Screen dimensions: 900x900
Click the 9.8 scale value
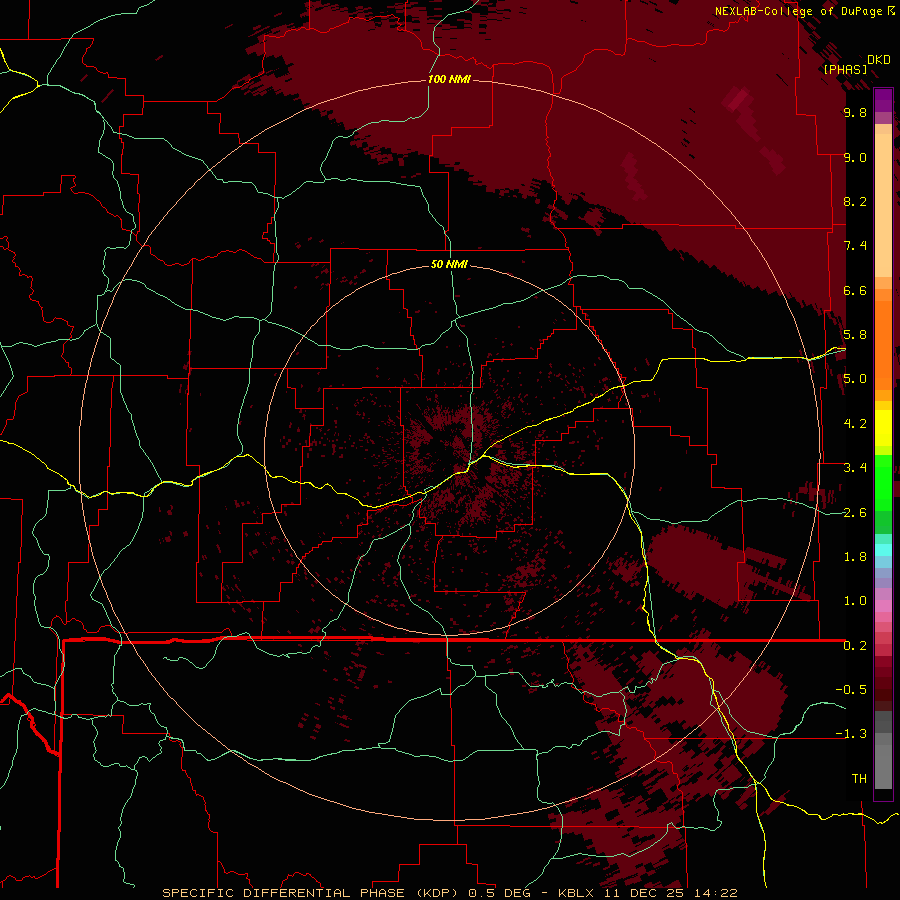(855, 113)
